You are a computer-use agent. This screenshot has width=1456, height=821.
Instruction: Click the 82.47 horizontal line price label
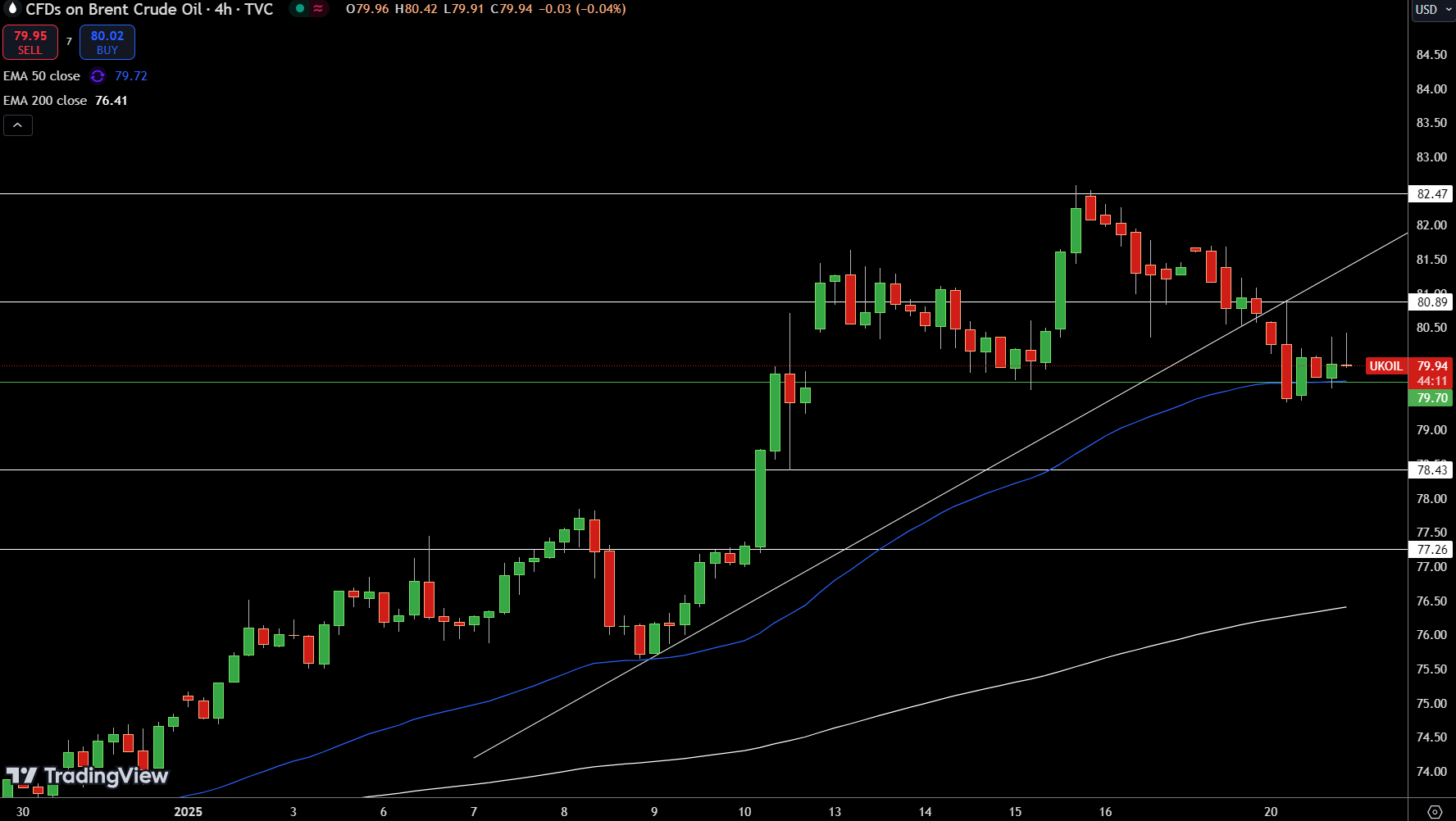pyautogui.click(x=1431, y=194)
